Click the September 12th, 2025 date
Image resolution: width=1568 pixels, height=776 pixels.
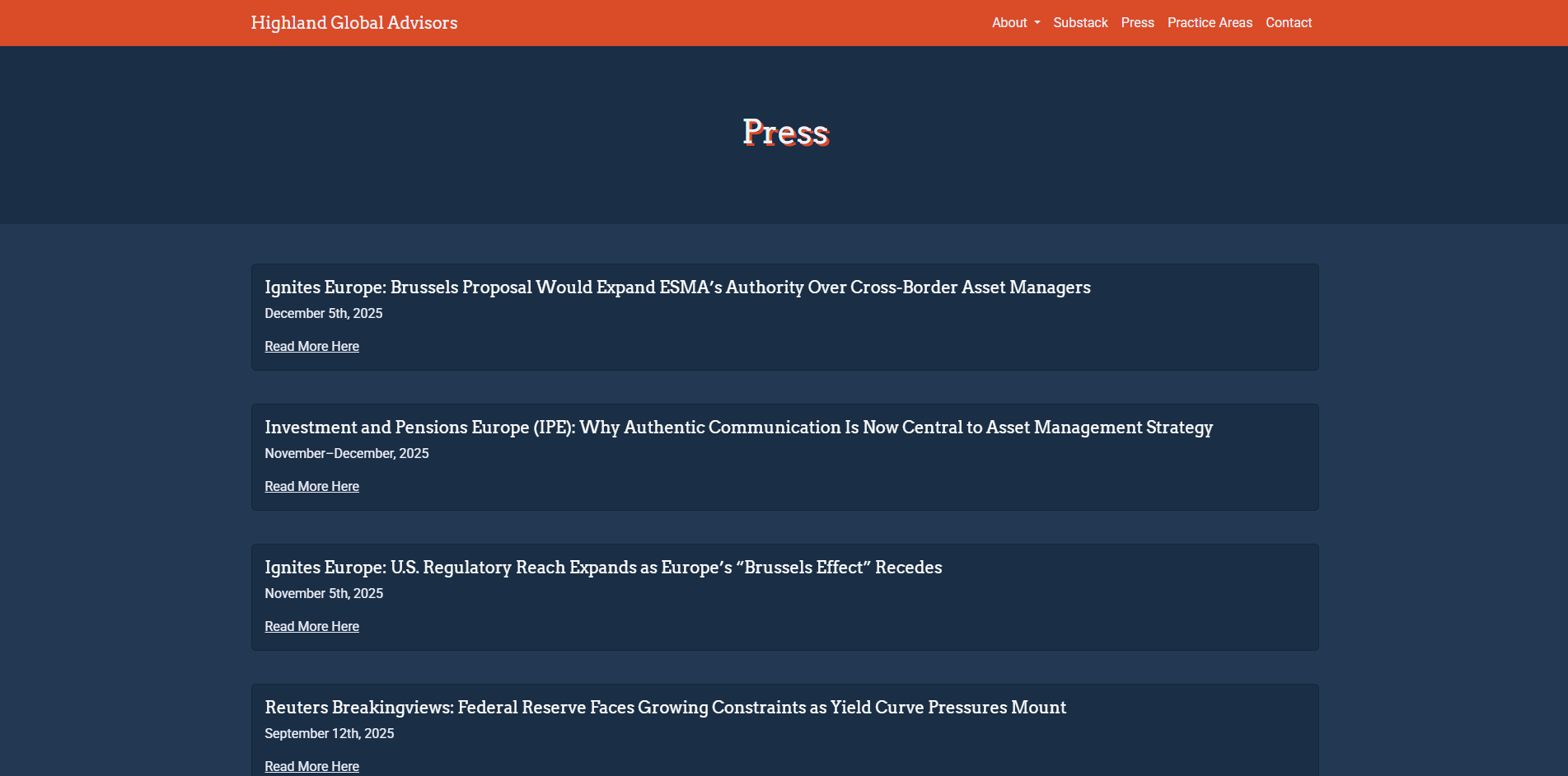pyautogui.click(x=329, y=734)
